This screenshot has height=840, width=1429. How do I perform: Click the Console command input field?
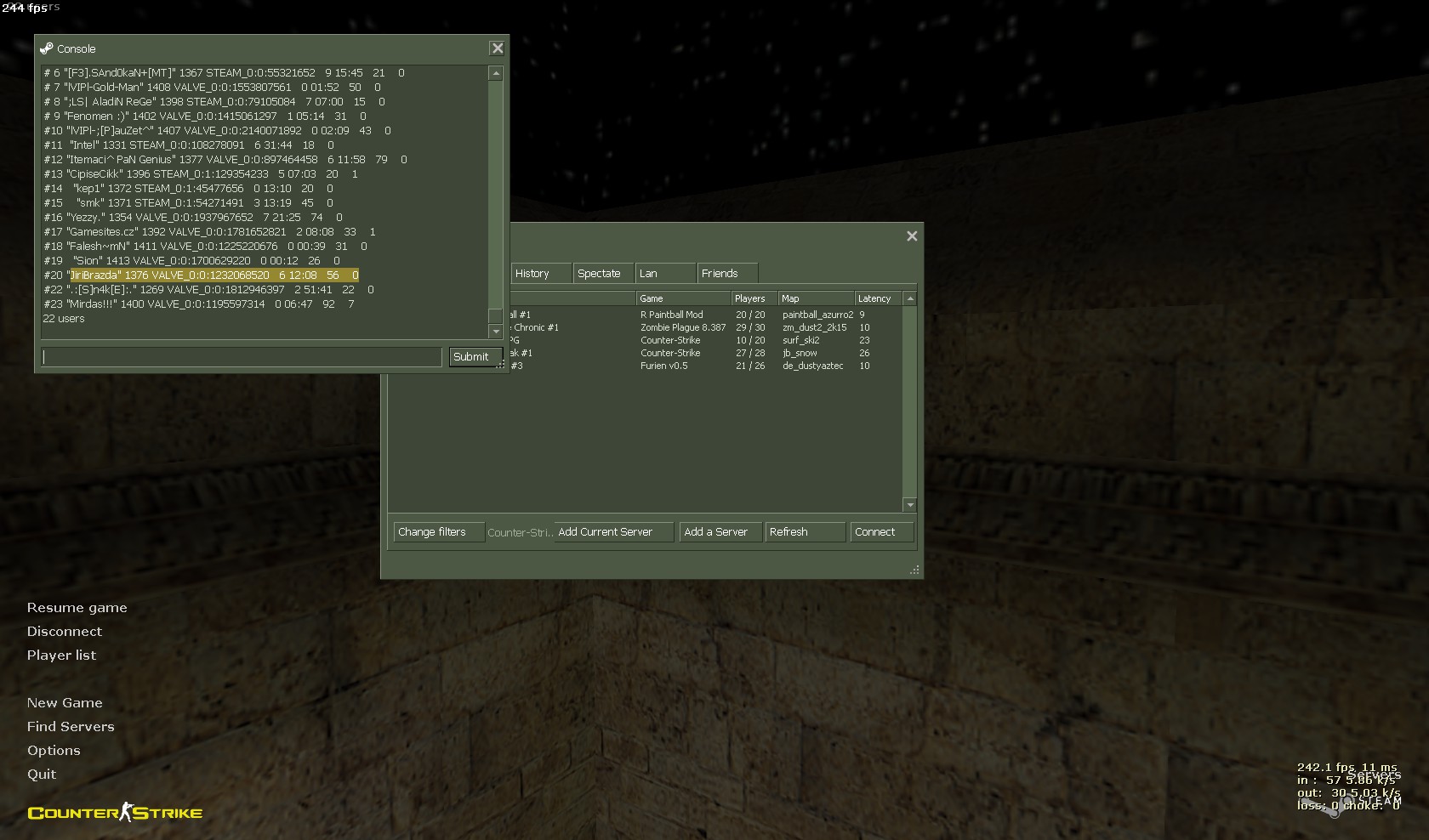242,357
